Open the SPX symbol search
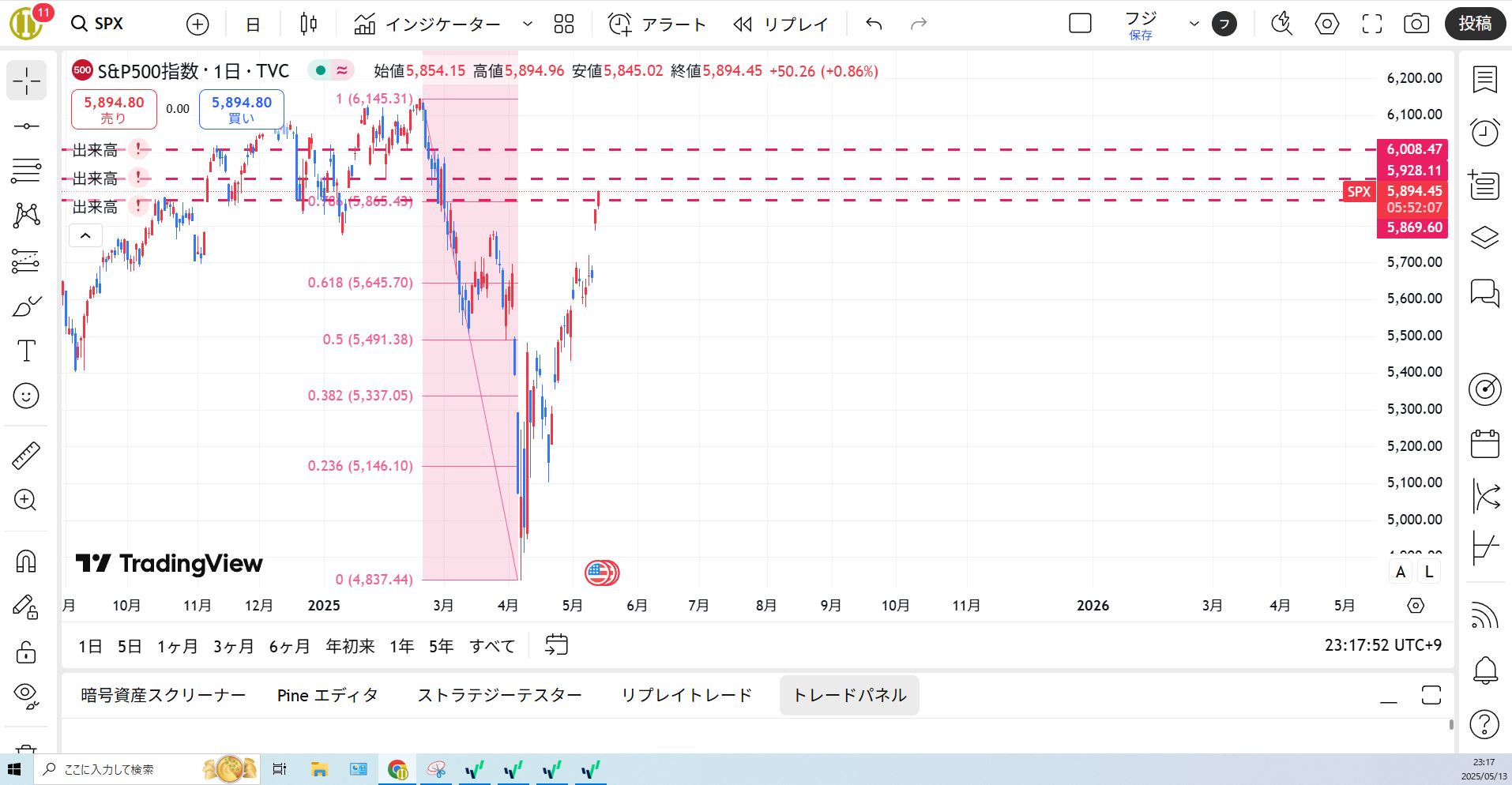Image resolution: width=1512 pixels, height=785 pixels. click(x=98, y=24)
